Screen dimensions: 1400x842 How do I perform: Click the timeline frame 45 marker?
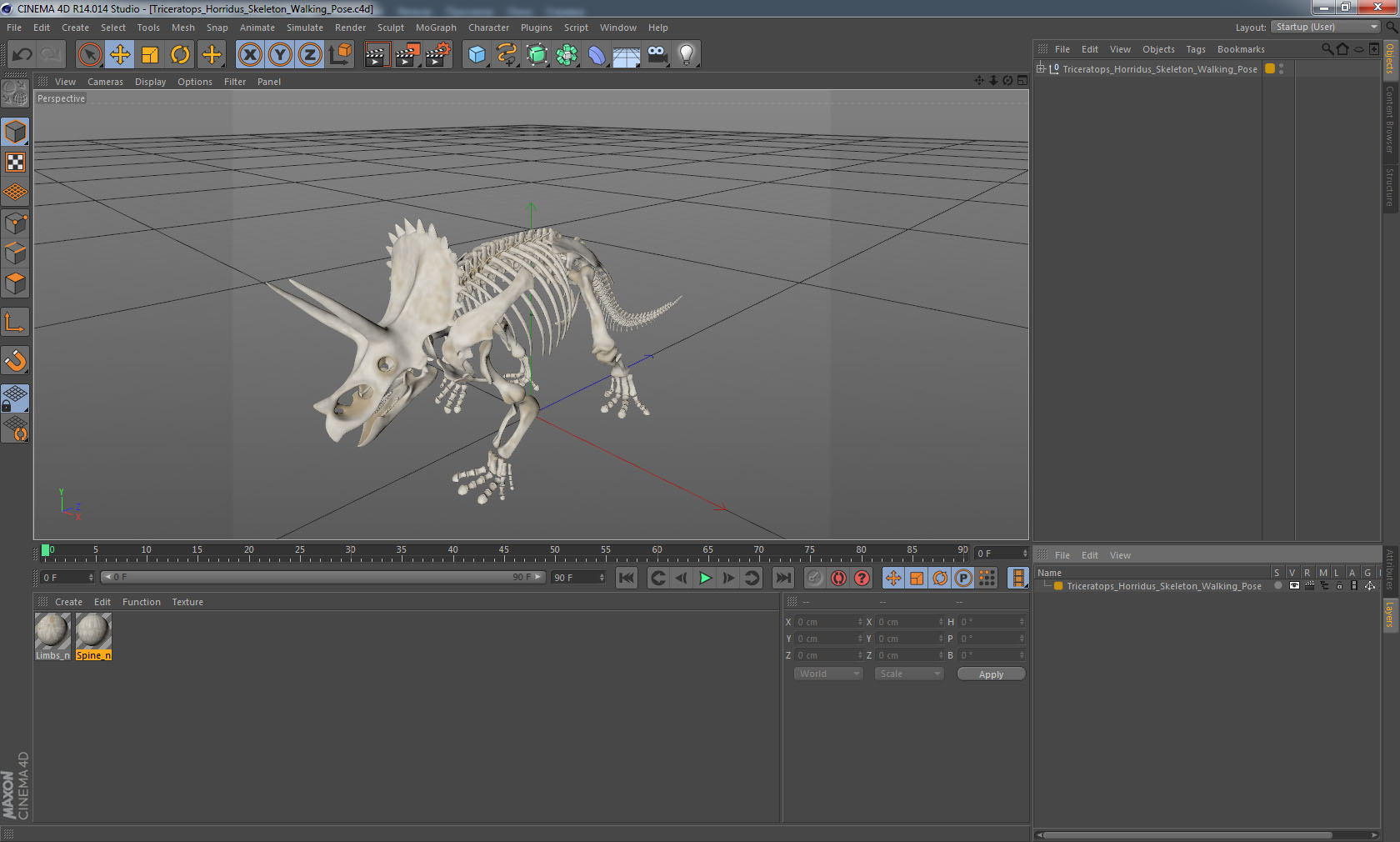[503, 552]
